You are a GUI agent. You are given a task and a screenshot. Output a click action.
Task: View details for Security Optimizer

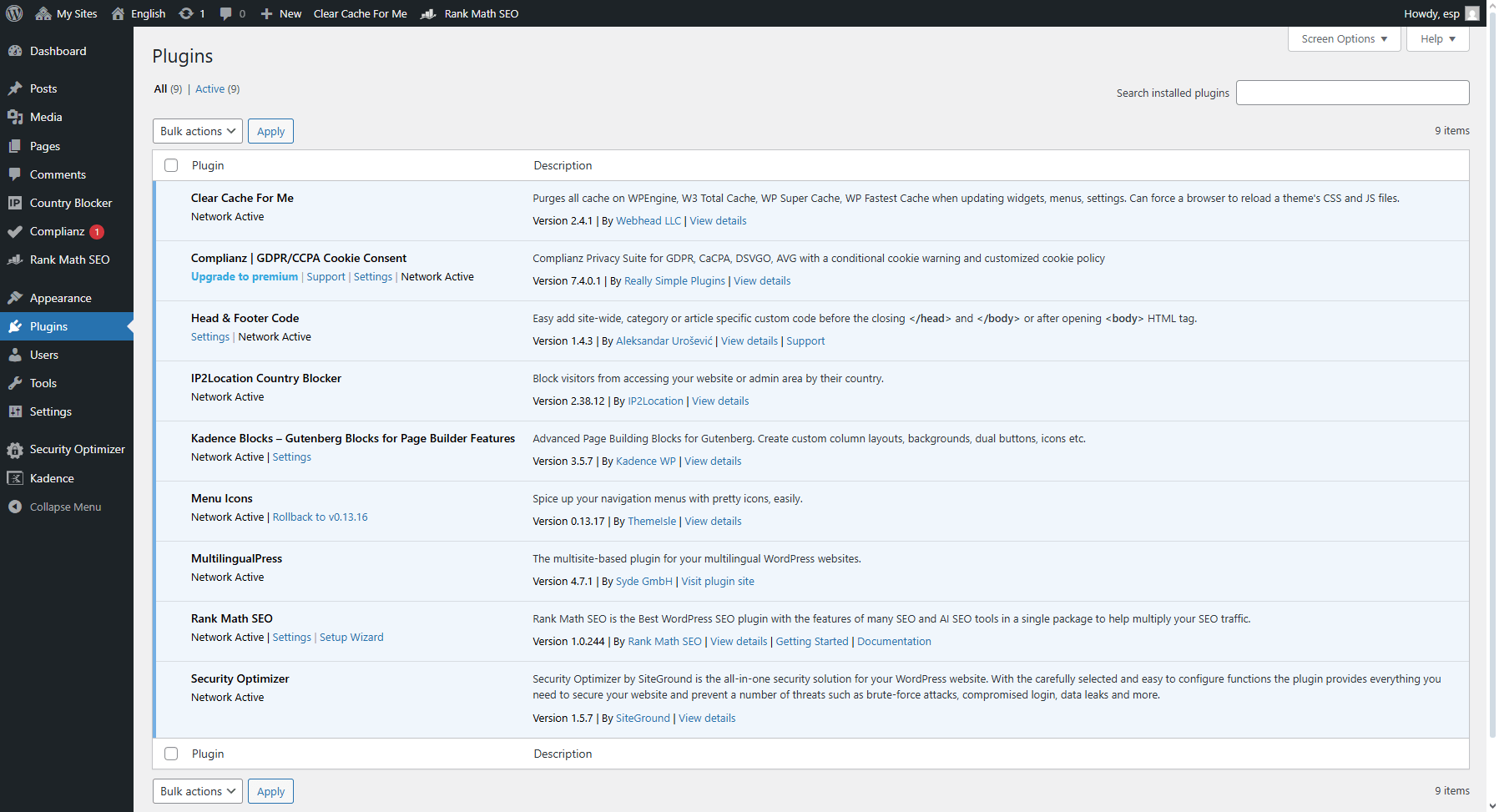tap(707, 719)
